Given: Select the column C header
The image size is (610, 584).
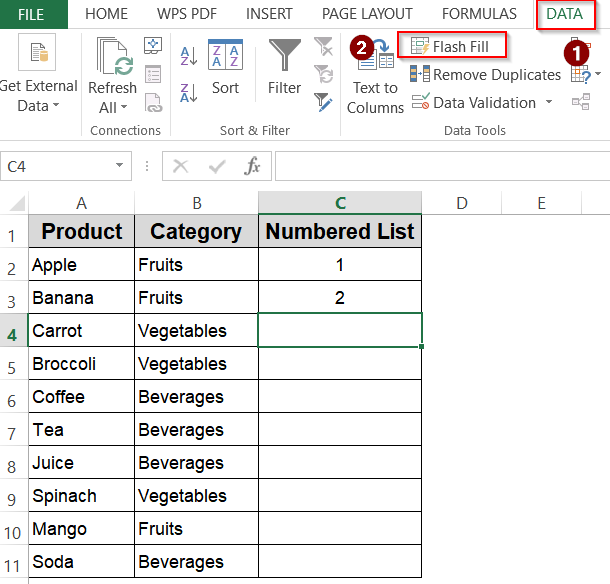Looking at the screenshot, I should [340, 203].
